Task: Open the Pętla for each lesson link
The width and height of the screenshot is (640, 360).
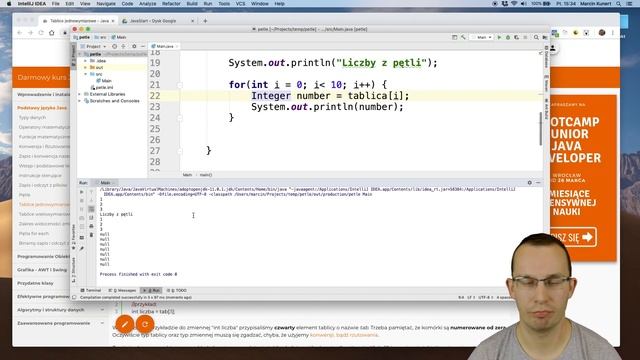Action: coord(34,233)
